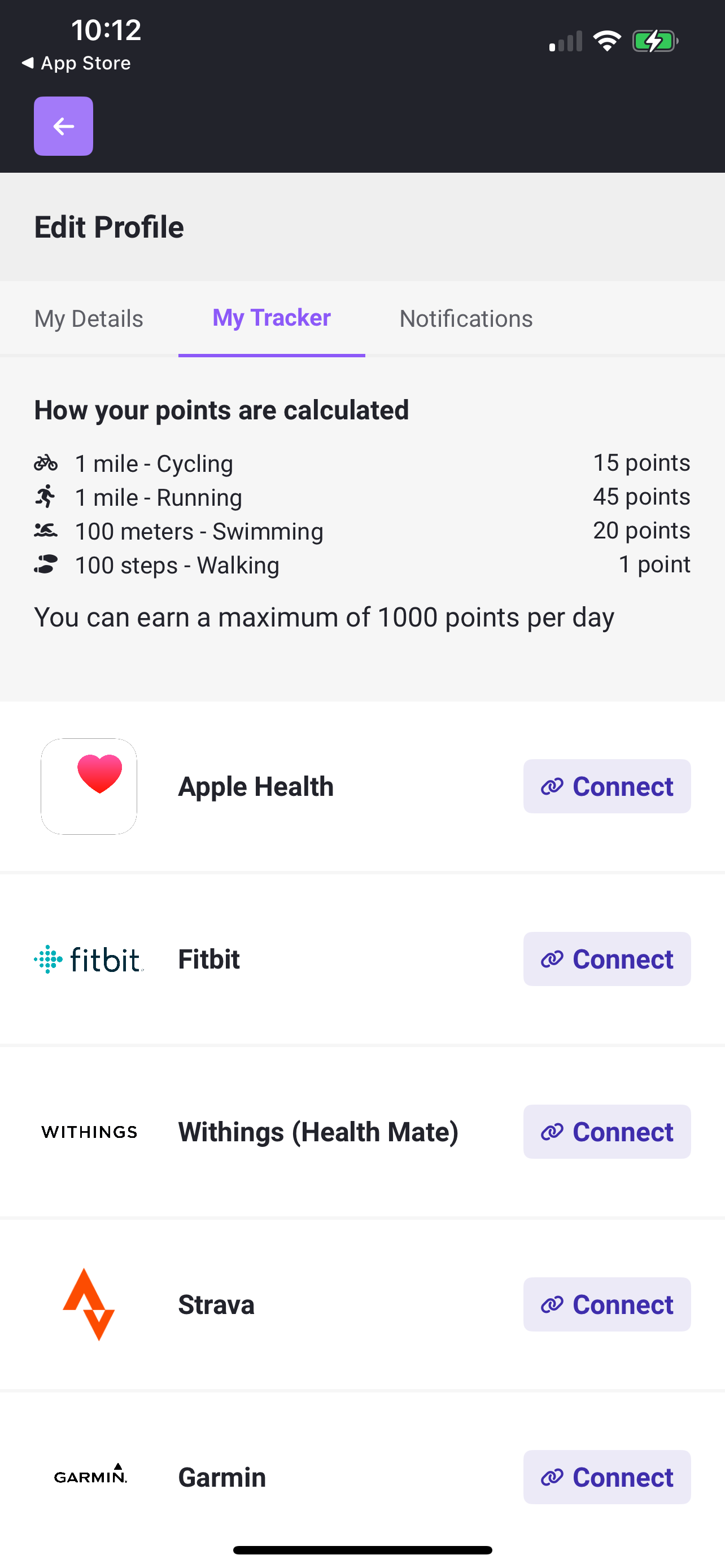Tap the Garmin logo

coord(90,1474)
